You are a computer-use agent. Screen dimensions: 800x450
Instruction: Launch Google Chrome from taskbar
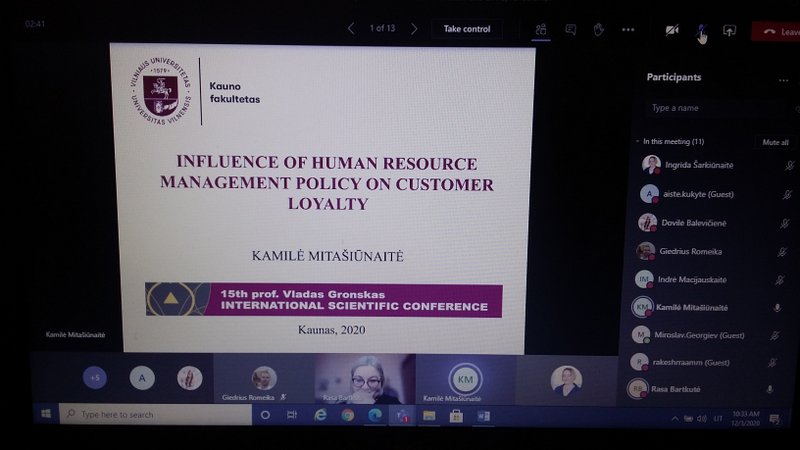pyautogui.click(x=347, y=415)
